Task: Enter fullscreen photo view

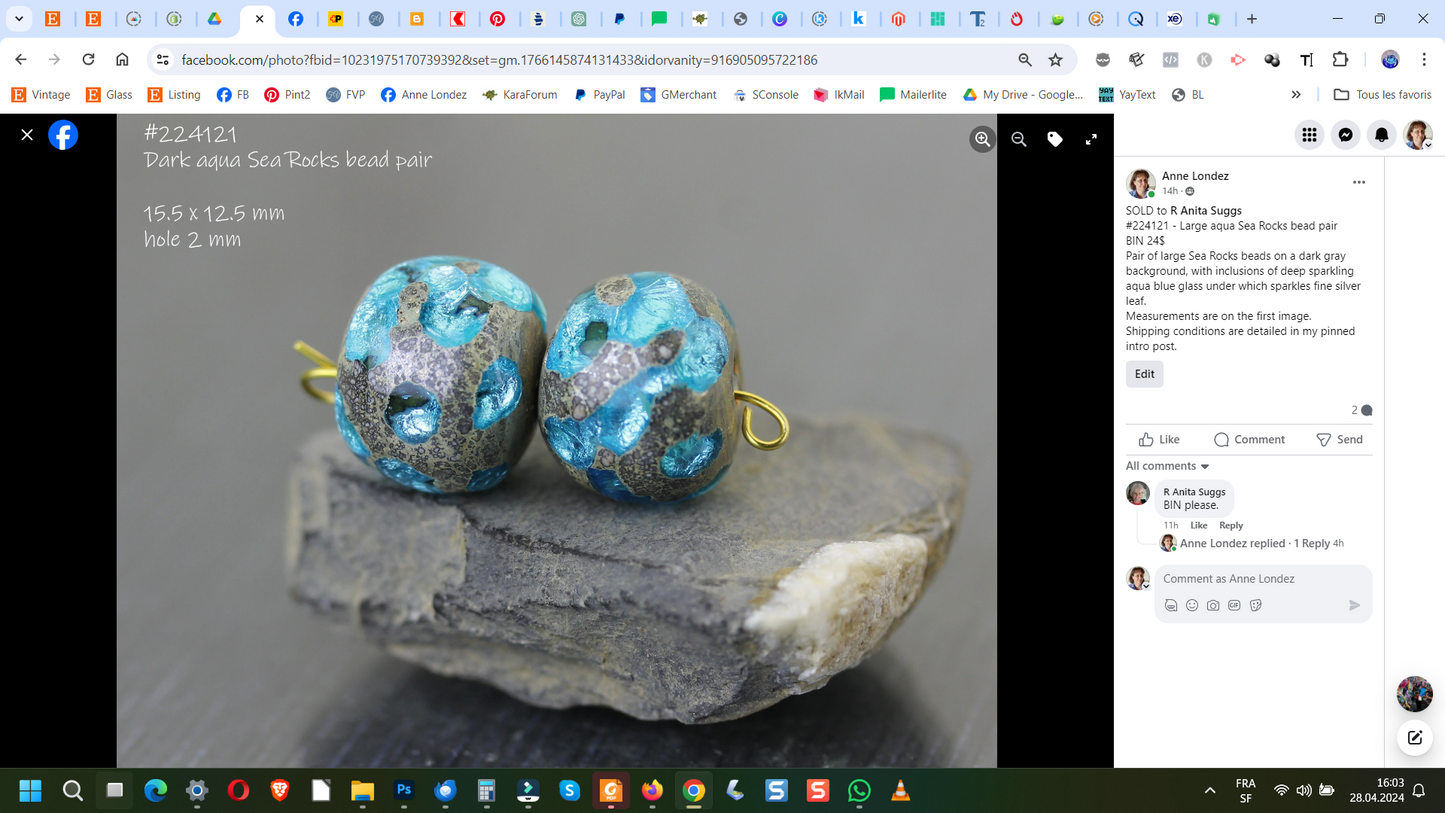Action: pyautogui.click(x=1091, y=140)
